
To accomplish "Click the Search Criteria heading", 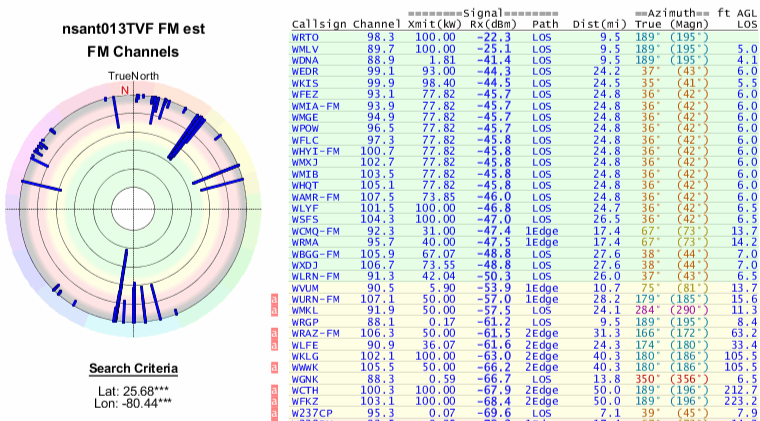I will pos(126,367).
